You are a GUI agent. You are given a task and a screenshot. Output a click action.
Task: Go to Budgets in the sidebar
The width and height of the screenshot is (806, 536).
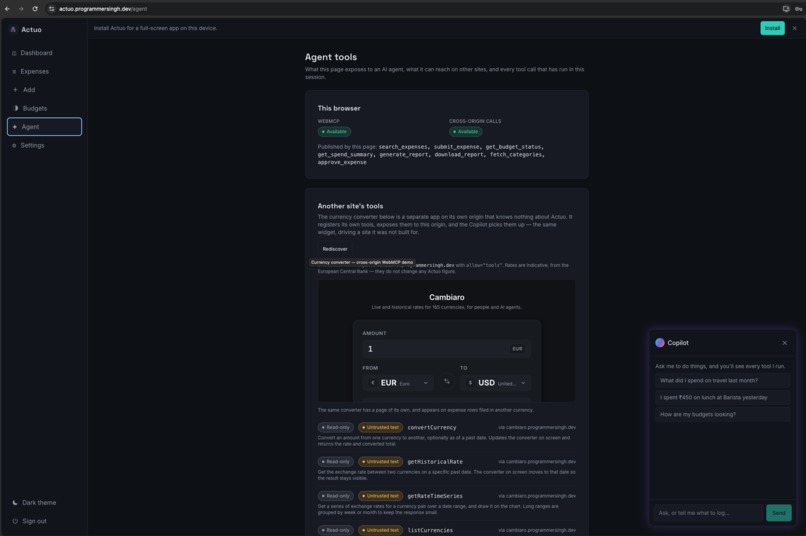pyautogui.click(x=44, y=108)
